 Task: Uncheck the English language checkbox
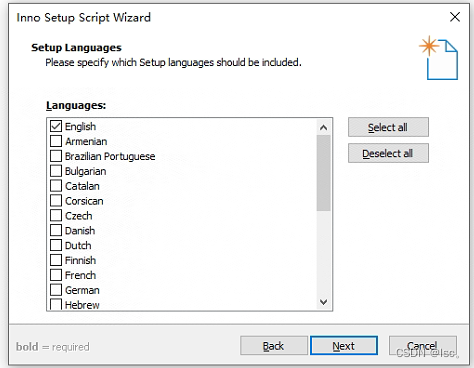coord(56,126)
